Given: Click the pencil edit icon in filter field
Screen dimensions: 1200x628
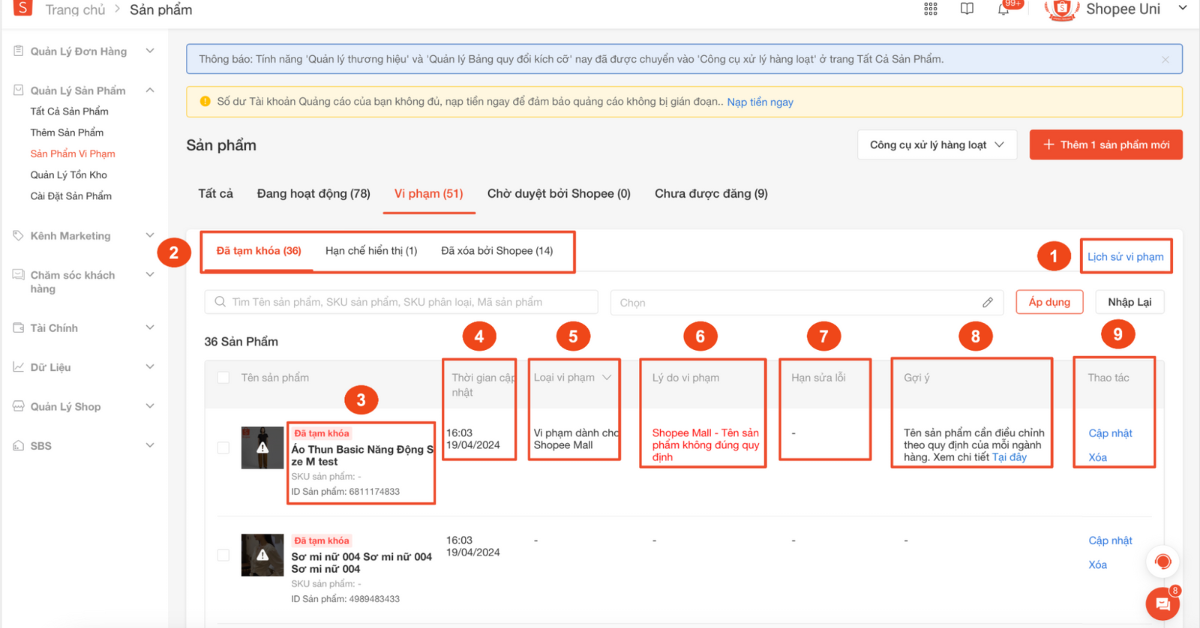Looking at the screenshot, I should [x=988, y=302].
